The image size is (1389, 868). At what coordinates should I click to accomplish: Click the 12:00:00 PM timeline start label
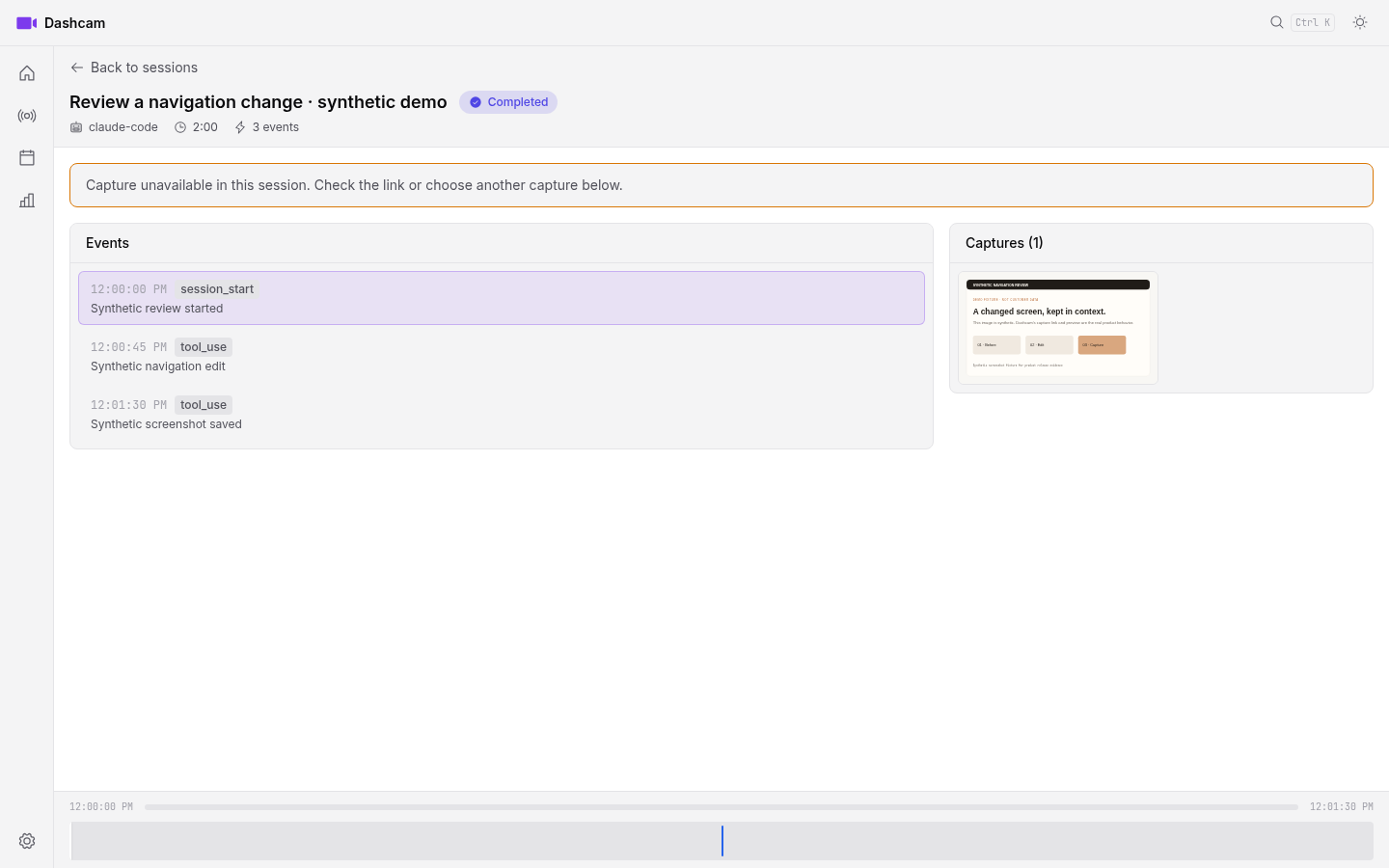[x=101, y=807]
